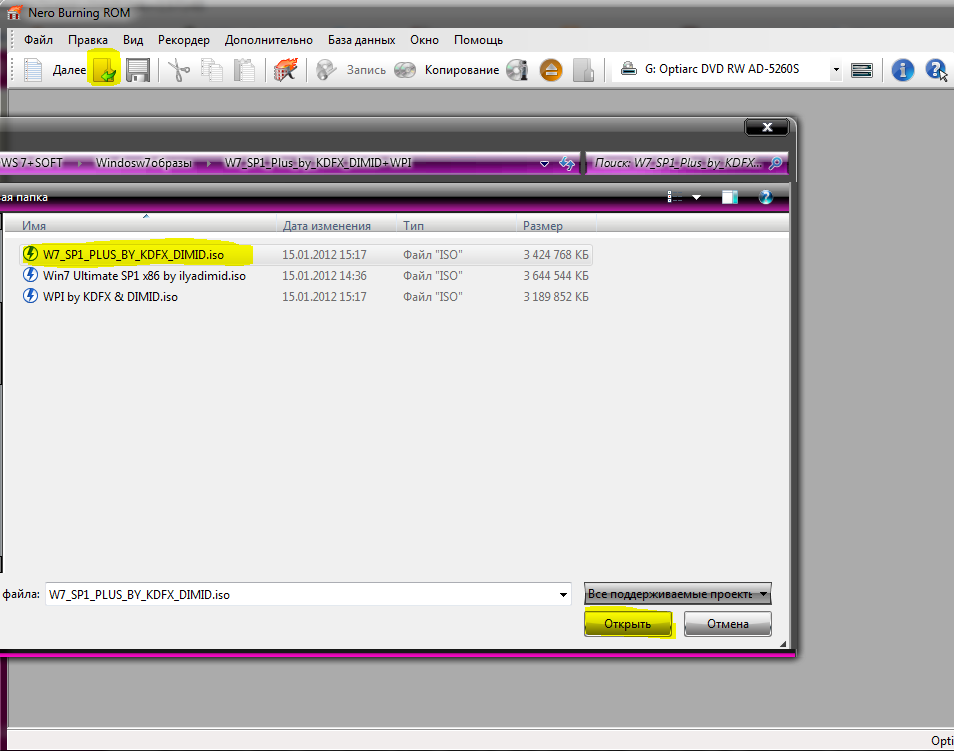The height and width of the screenshot is (751, 954).
Task: Toggle the Preview pane icon
Action: click(729, 197)
